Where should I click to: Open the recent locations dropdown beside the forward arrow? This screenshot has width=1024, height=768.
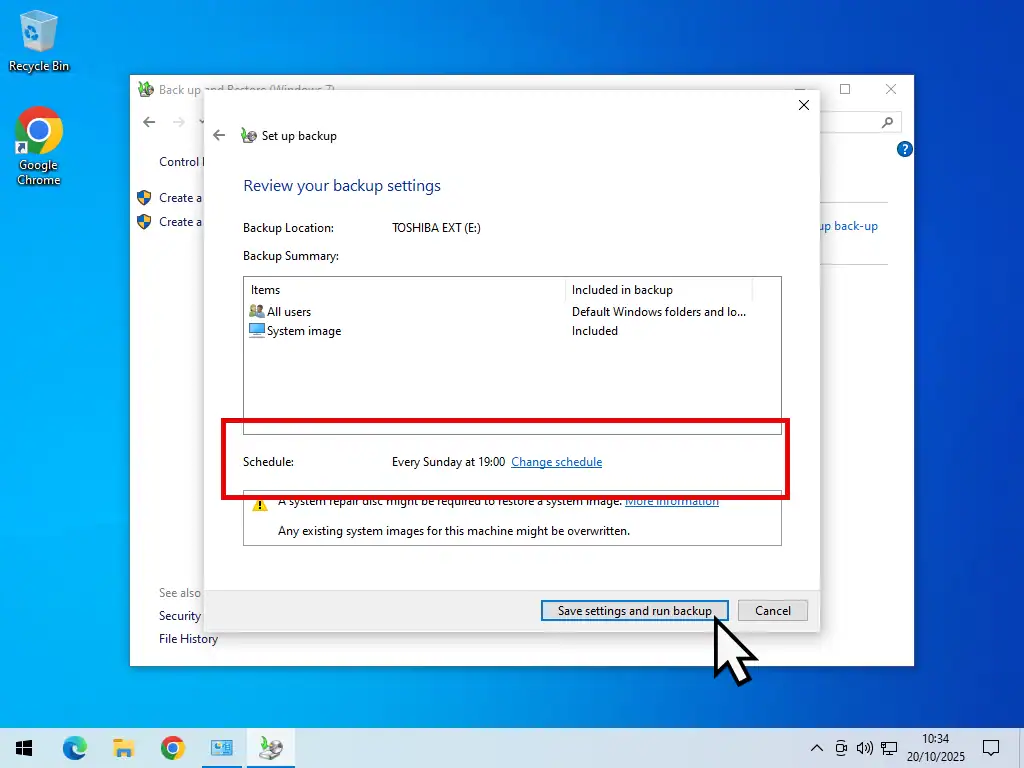click(x=200, y=122)
